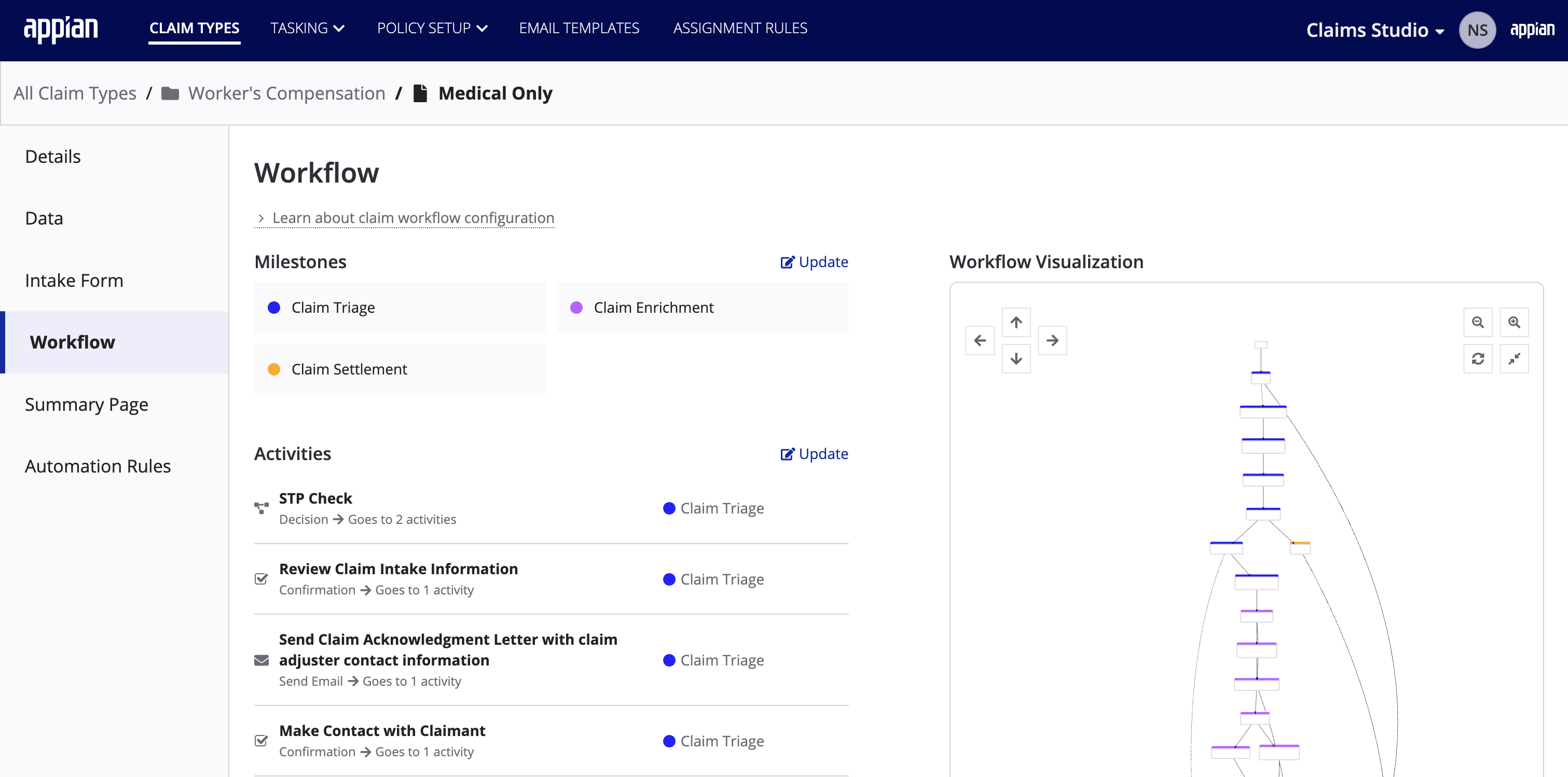The width and height of the screenshot is (1568, 777).
Task: Pan the workflow visualization right
Action: pos(1052,340)
